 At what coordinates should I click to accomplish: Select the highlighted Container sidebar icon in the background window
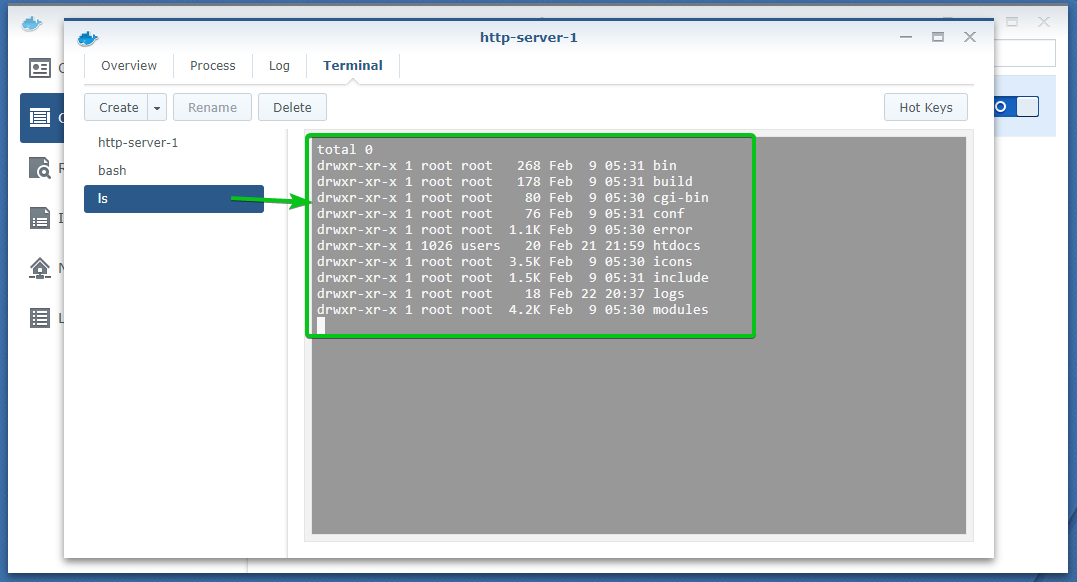40,117
